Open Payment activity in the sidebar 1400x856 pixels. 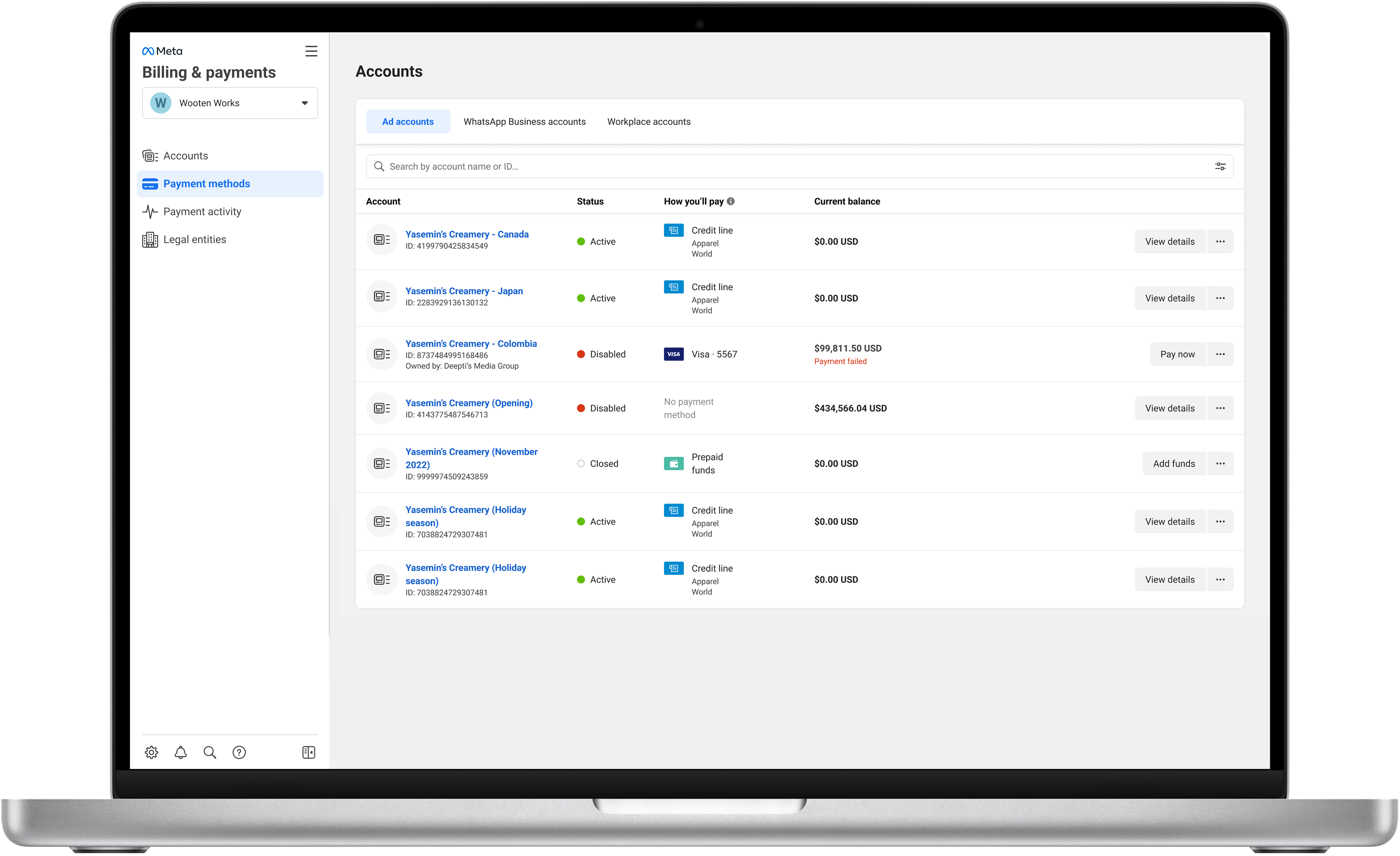(x=230, y=211)
